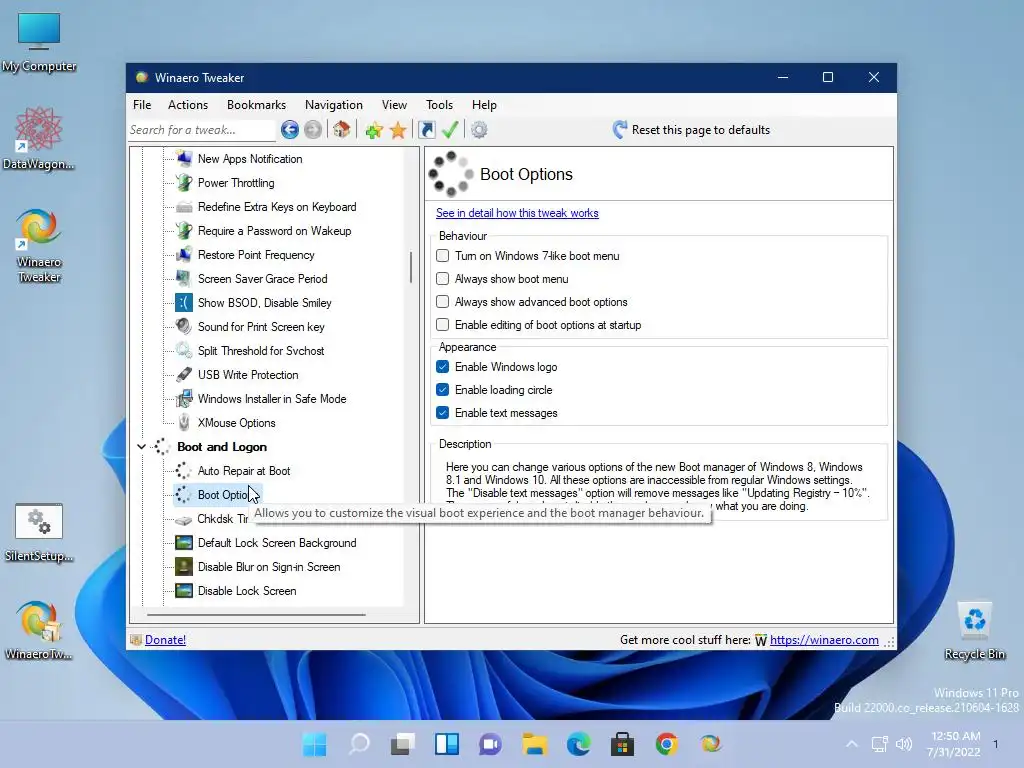1024x768 pixels.
Task: Uncheck Enable text messages
Action: (x=443, y=413)
